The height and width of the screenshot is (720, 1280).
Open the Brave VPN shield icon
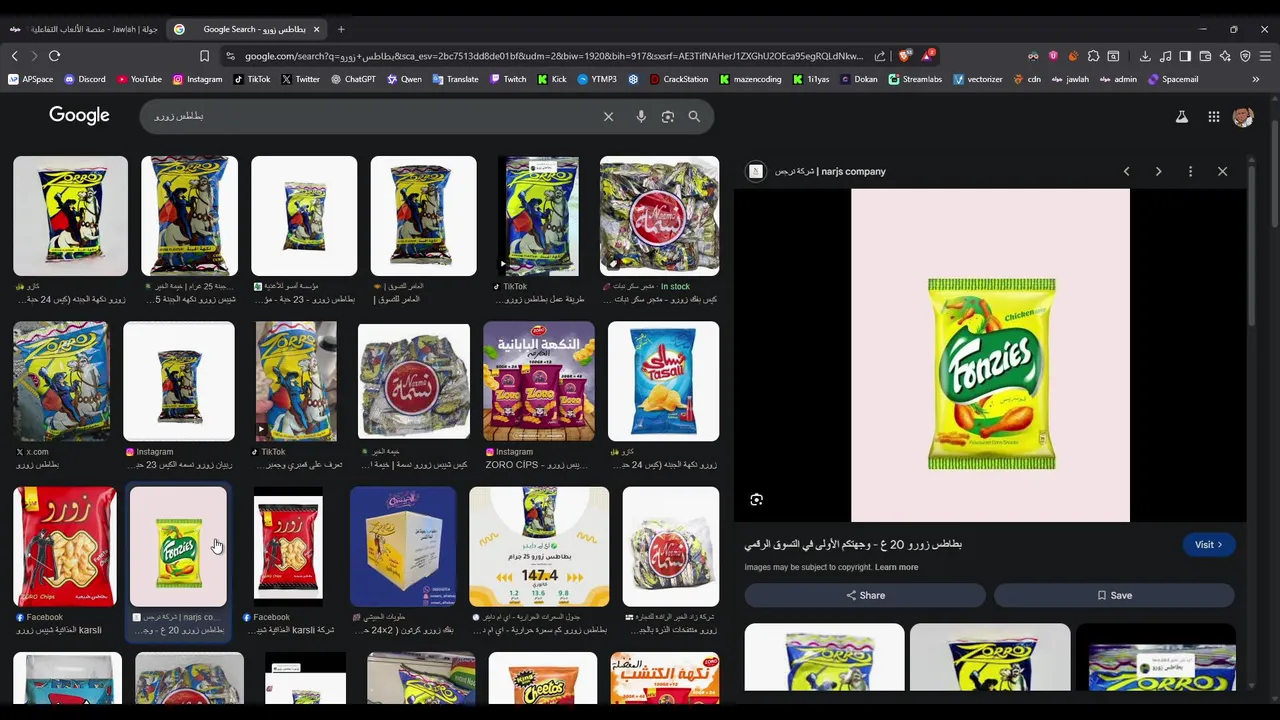tap(1245, 56)
